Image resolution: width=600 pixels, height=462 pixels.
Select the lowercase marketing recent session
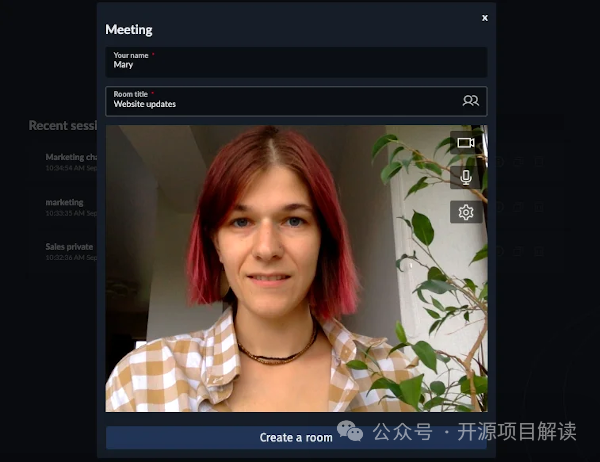(65, 202)
